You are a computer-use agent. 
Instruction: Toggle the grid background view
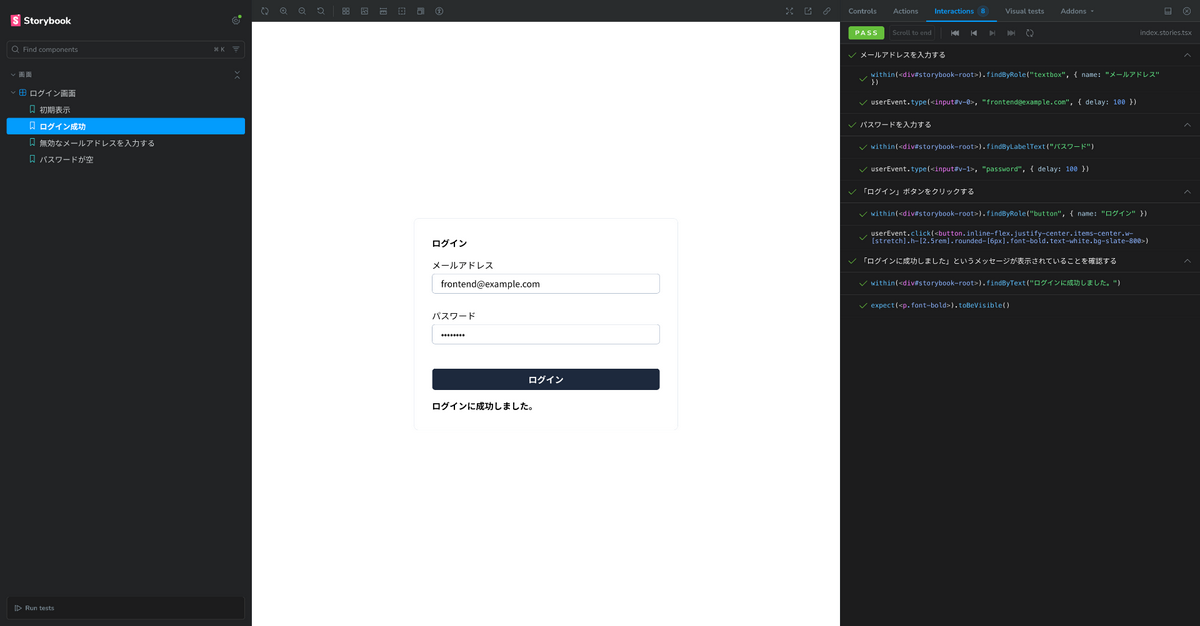pyautogui.click(x=346, y=11)
